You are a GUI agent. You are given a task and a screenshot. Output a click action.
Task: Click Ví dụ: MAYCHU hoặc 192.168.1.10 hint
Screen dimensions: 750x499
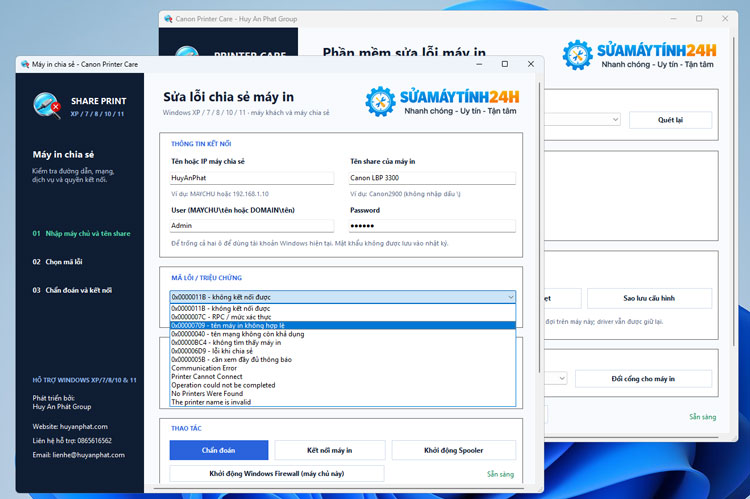(220, 194)
